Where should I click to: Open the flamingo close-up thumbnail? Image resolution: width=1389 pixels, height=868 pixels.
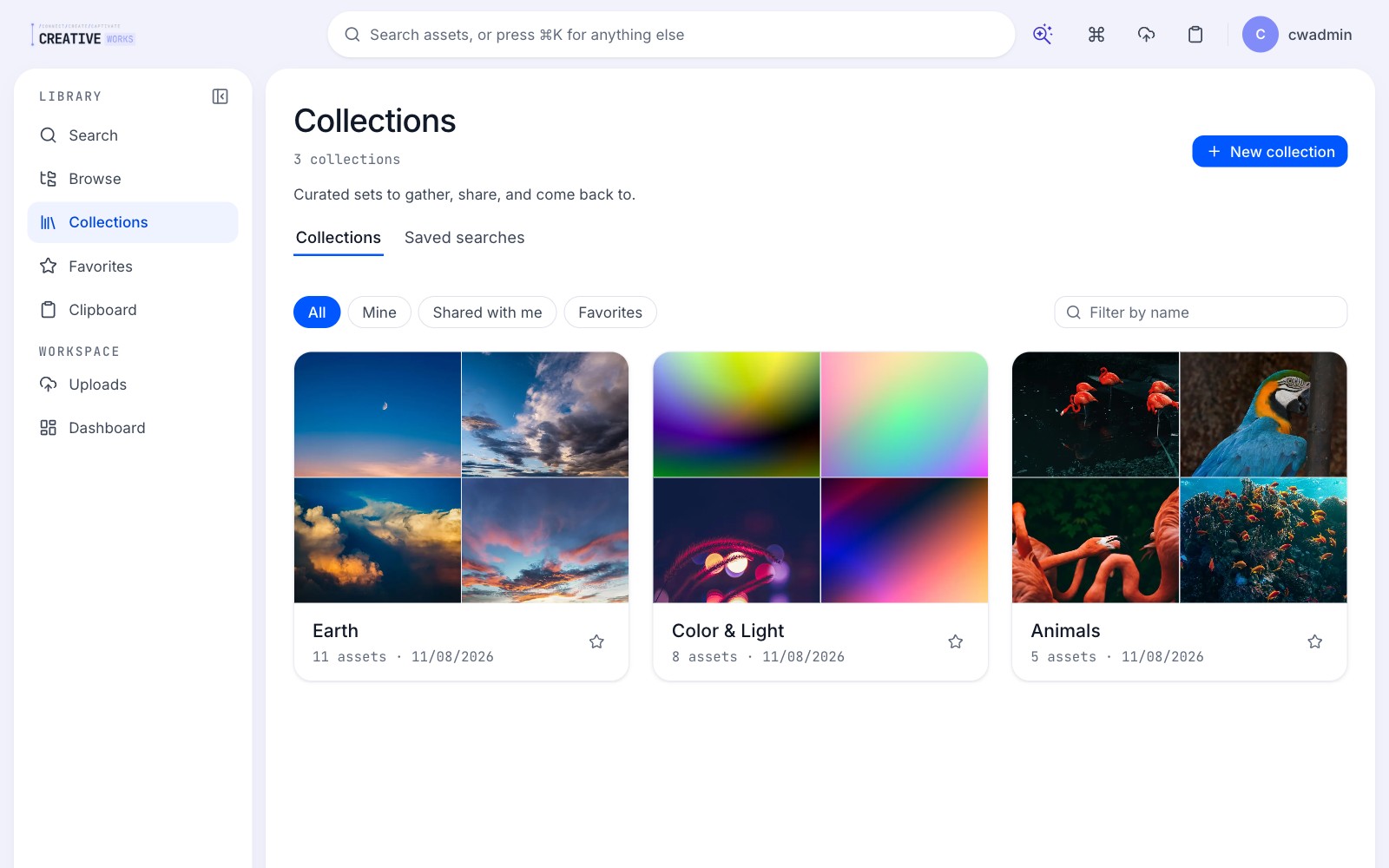[1096, 541]
